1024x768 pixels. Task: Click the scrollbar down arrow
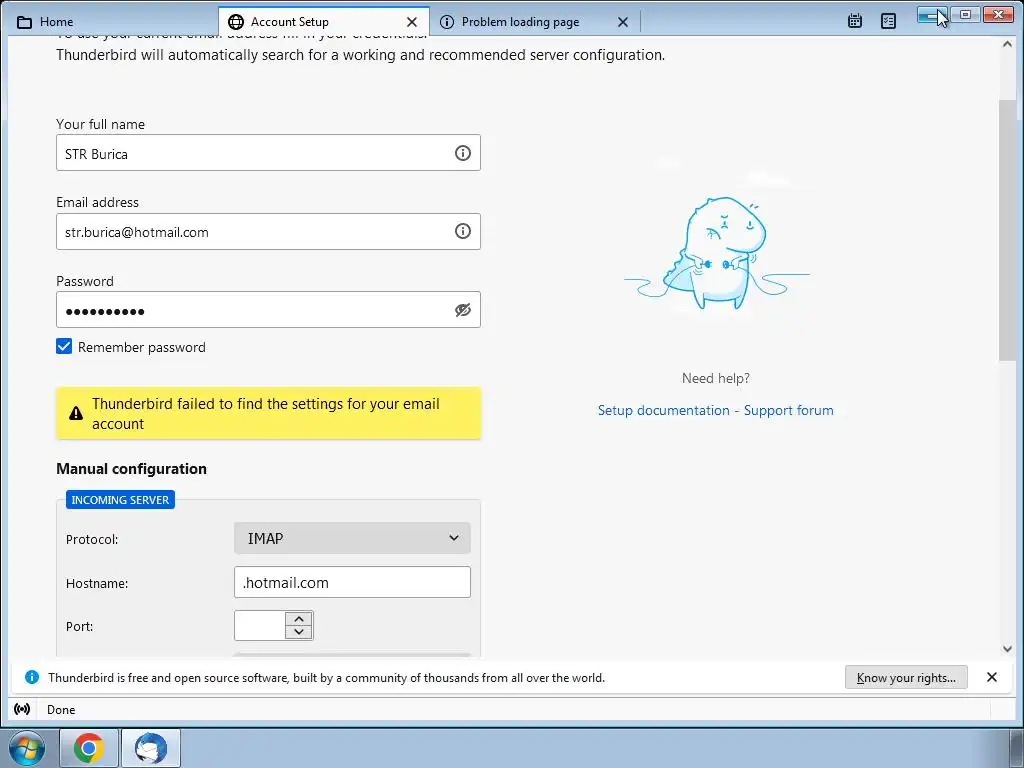point(1007,648)
